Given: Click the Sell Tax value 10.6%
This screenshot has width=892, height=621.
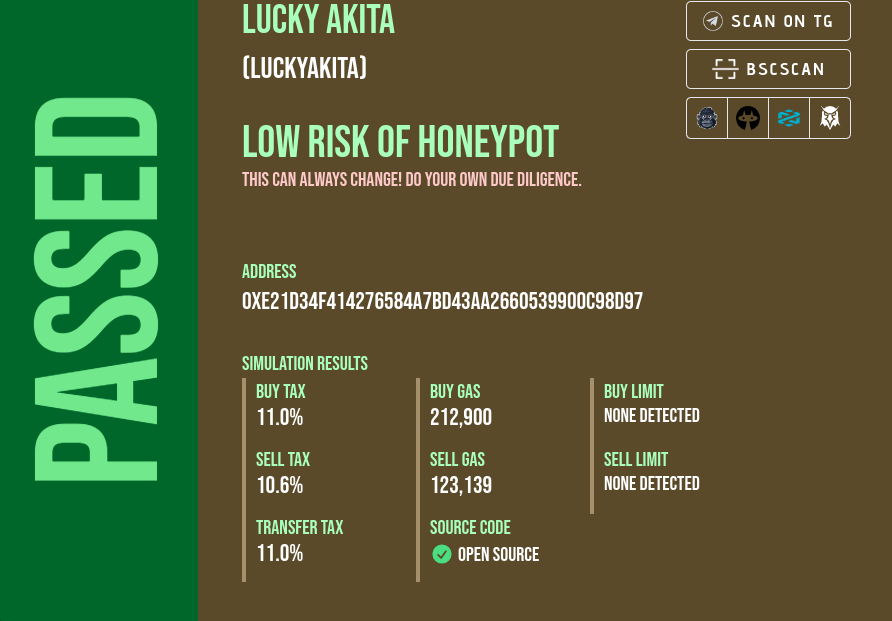Looking at the screenshot, I should (x=279, y=485).
